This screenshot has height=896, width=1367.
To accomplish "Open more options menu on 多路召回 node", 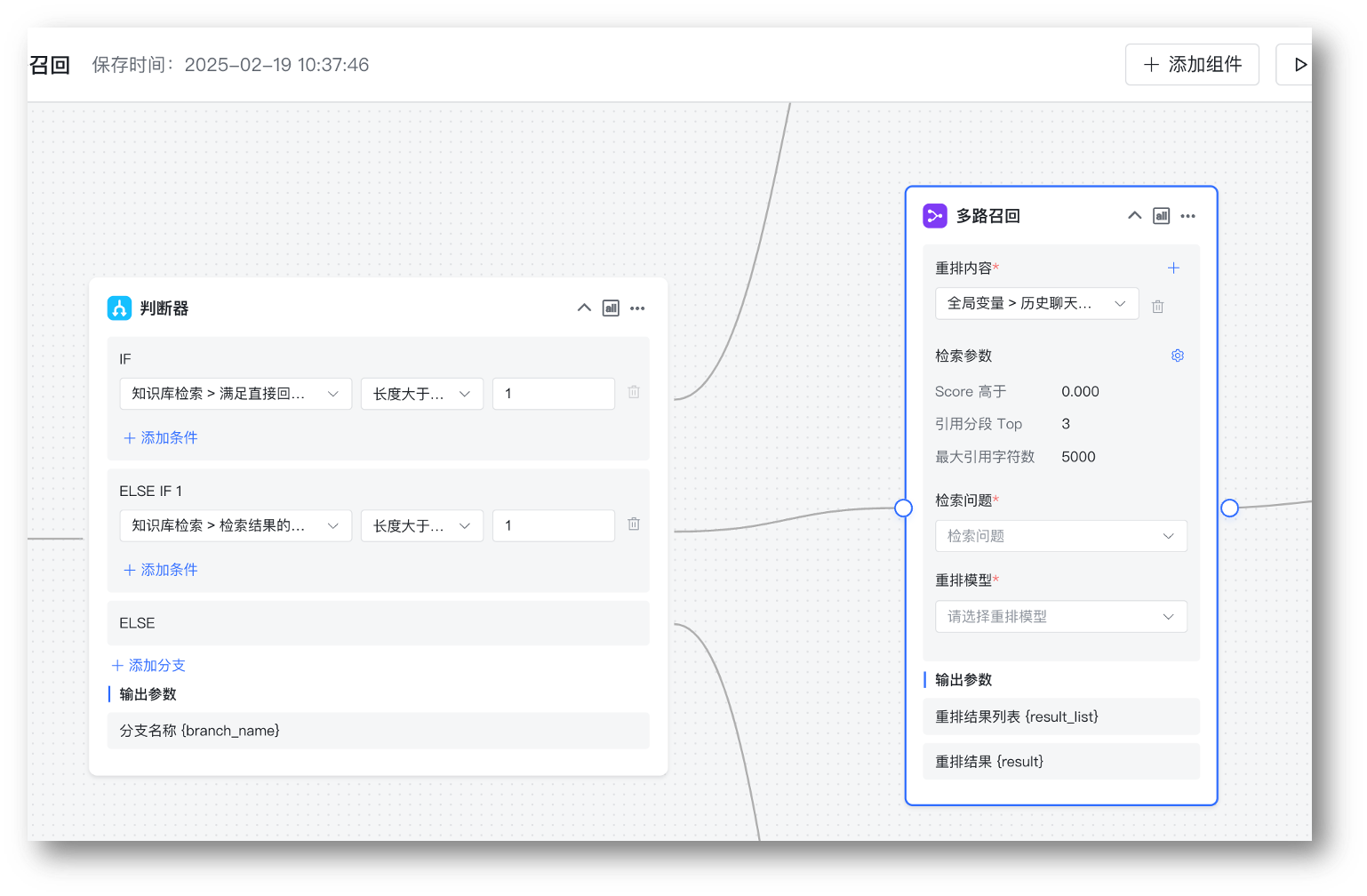I will coord(1188,215).
